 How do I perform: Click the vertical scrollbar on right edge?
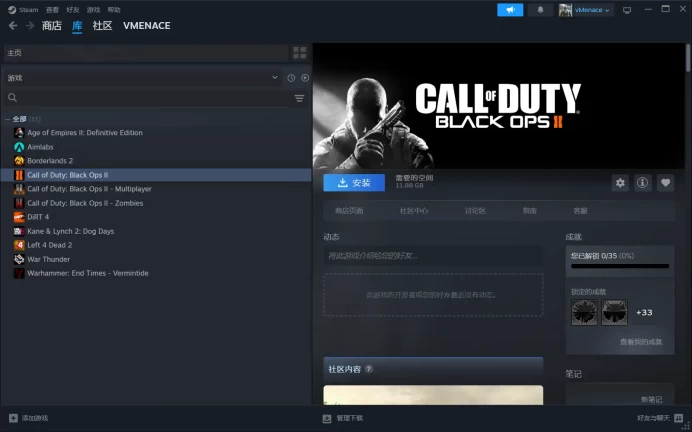688,57
